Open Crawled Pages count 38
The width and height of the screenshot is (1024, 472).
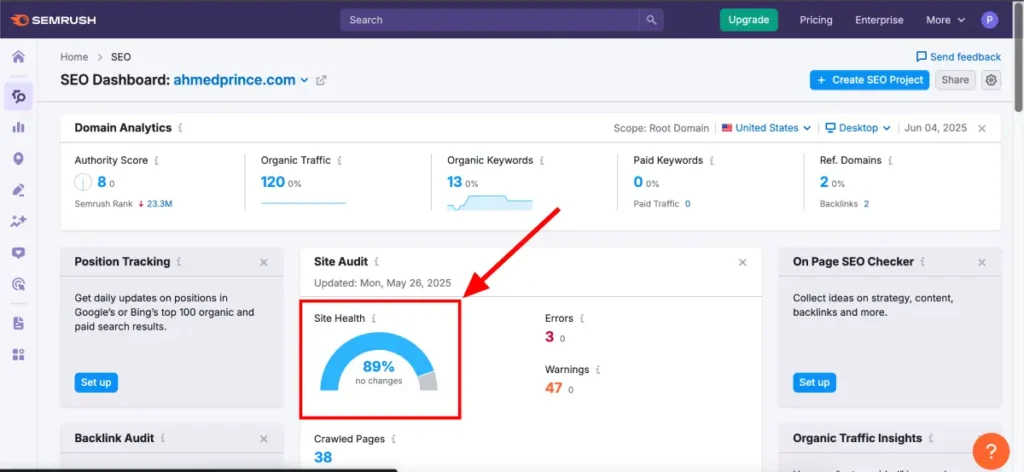(x=323, y=457)
